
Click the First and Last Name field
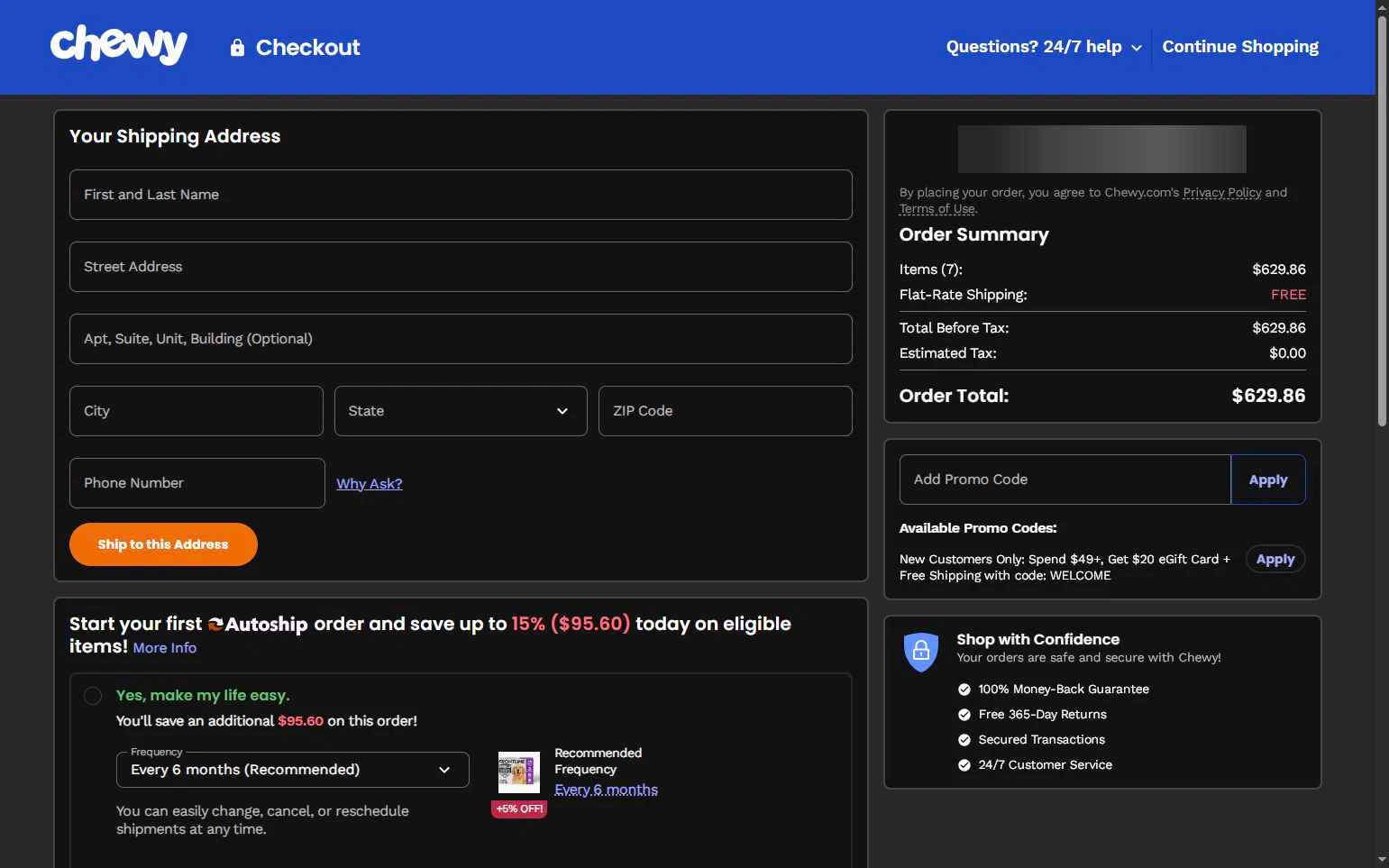(x=461, y=195)
